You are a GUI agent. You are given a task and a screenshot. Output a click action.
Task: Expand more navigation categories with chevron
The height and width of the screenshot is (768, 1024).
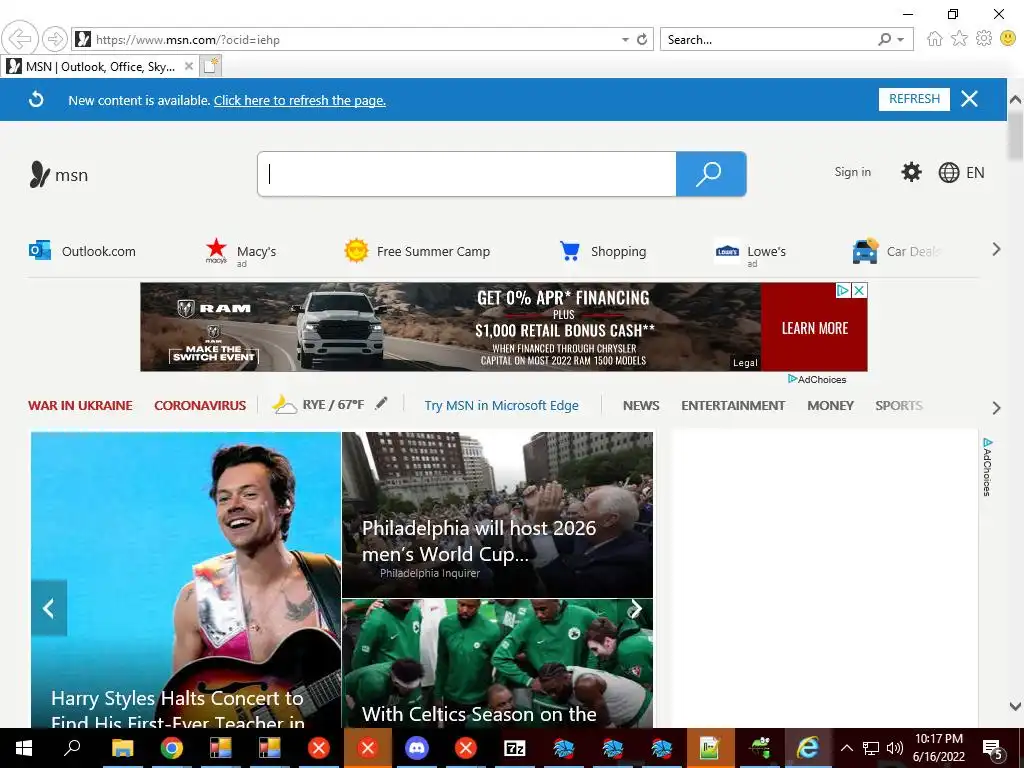coord(996,408)
